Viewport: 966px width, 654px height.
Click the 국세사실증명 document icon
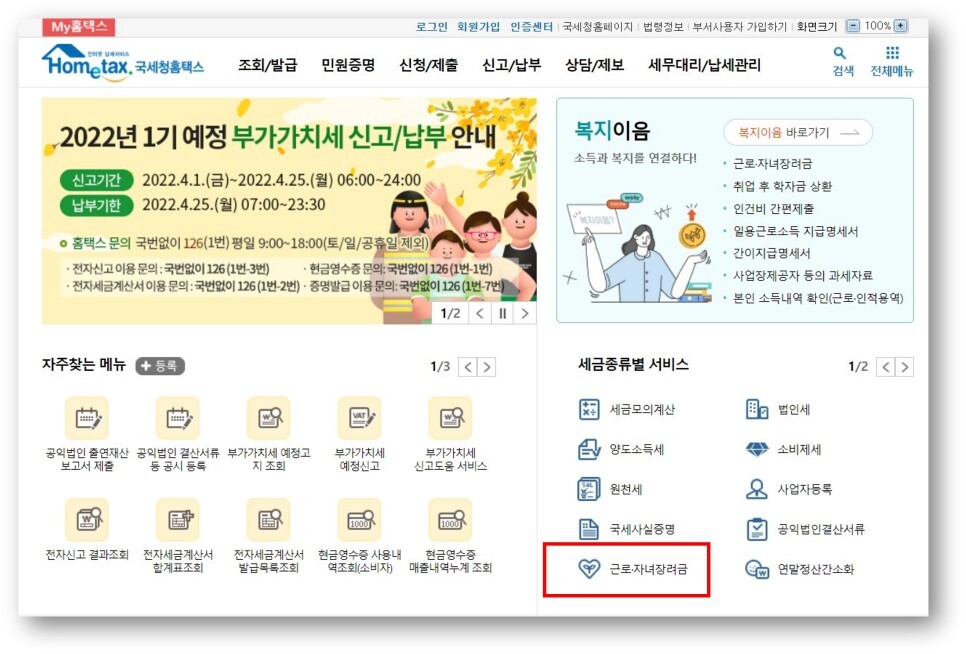pos(589,529)
